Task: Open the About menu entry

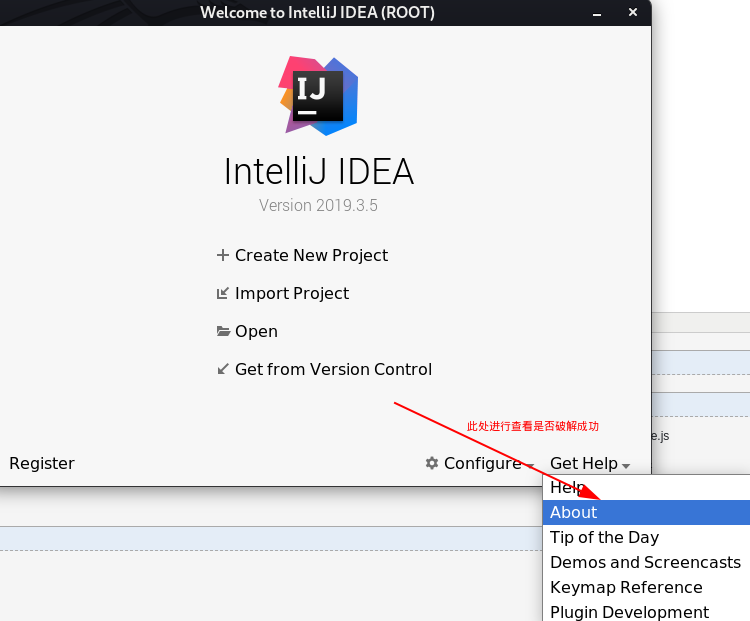Action: click(x=646, y=512)
